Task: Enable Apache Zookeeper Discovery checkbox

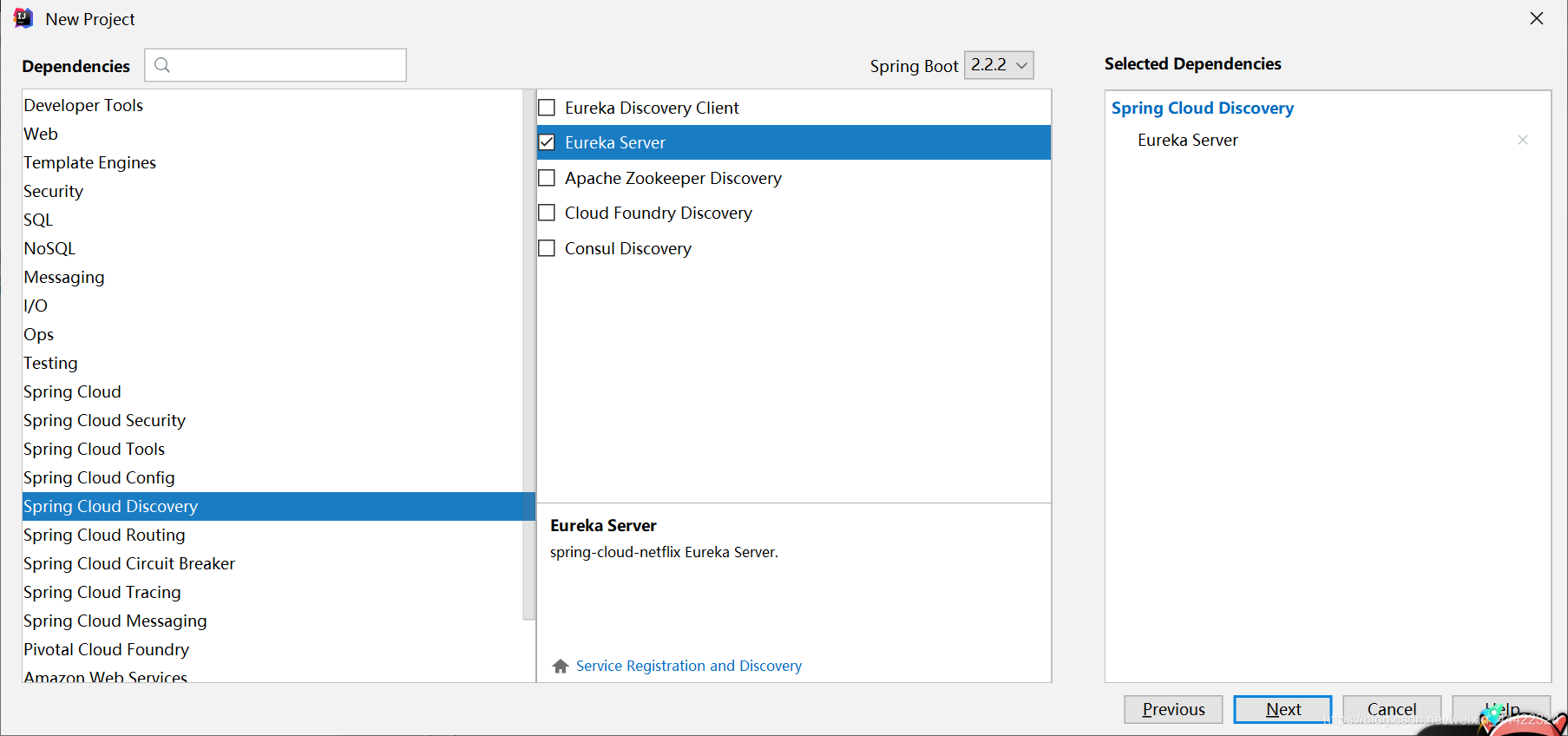Action: point(547,178)
